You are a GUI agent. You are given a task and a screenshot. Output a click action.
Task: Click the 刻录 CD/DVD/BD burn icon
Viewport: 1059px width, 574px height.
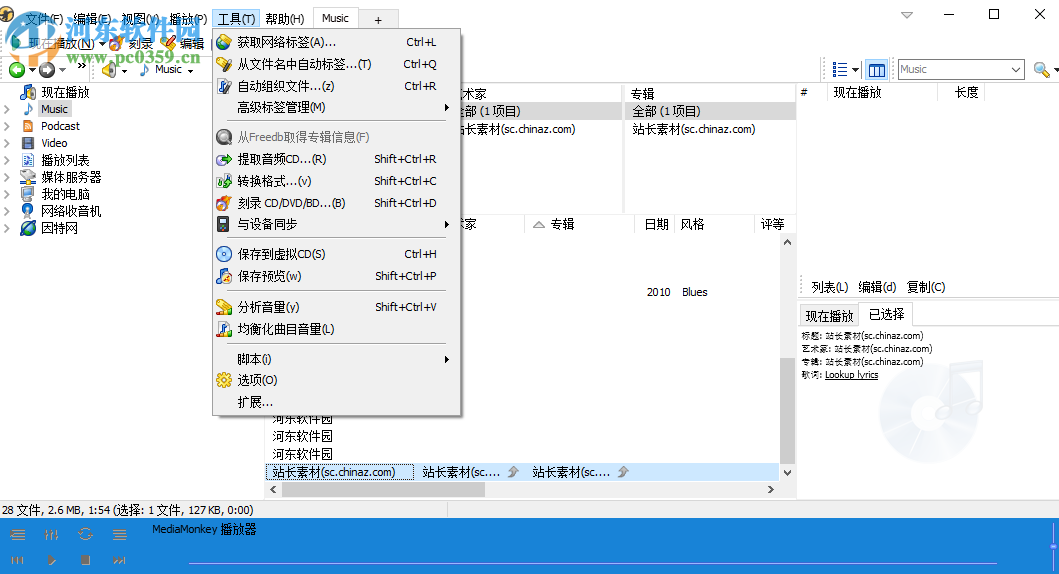224,203
